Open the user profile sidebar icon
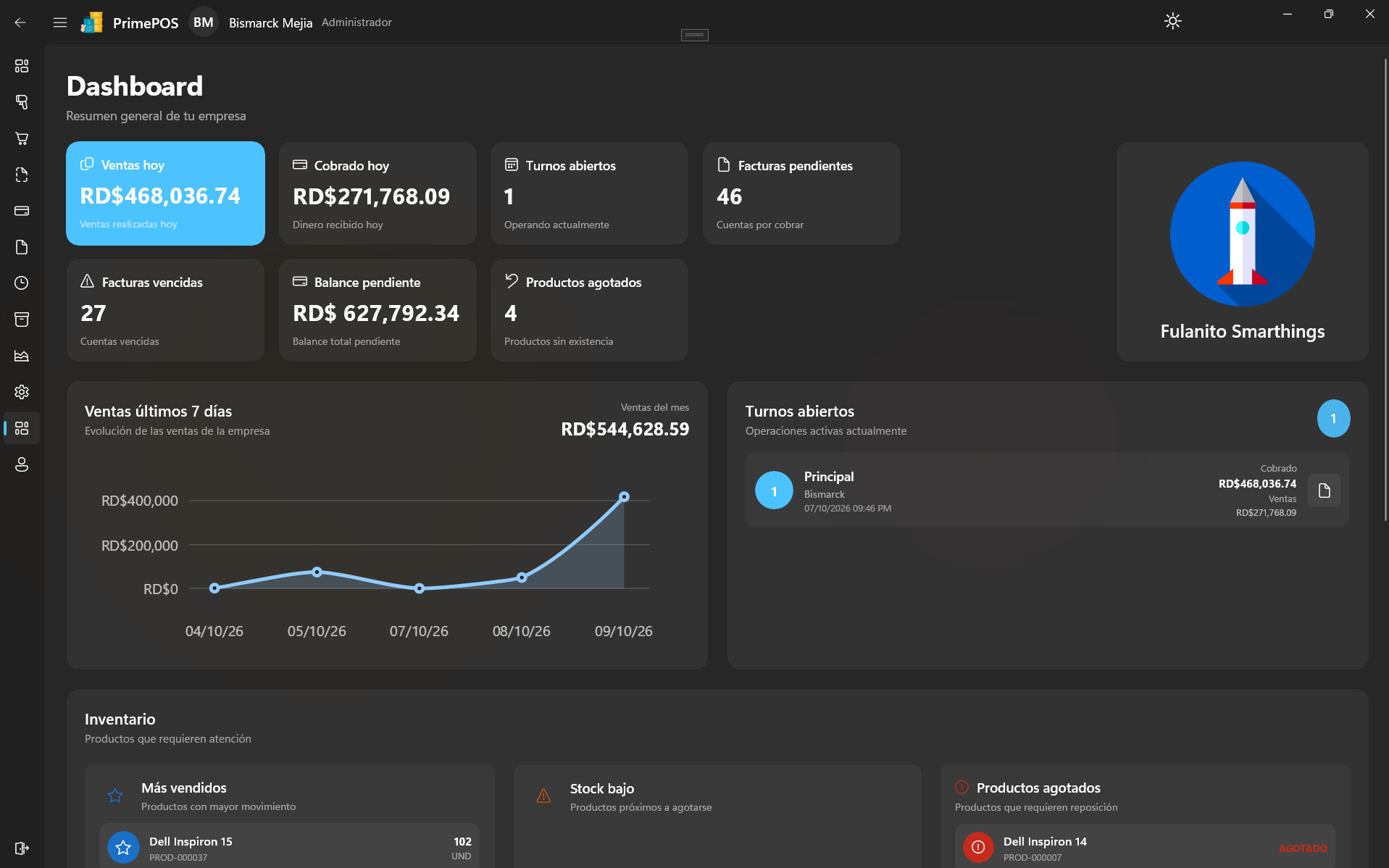The height and width of the screenshot is (868, 1389). (22, 464)
